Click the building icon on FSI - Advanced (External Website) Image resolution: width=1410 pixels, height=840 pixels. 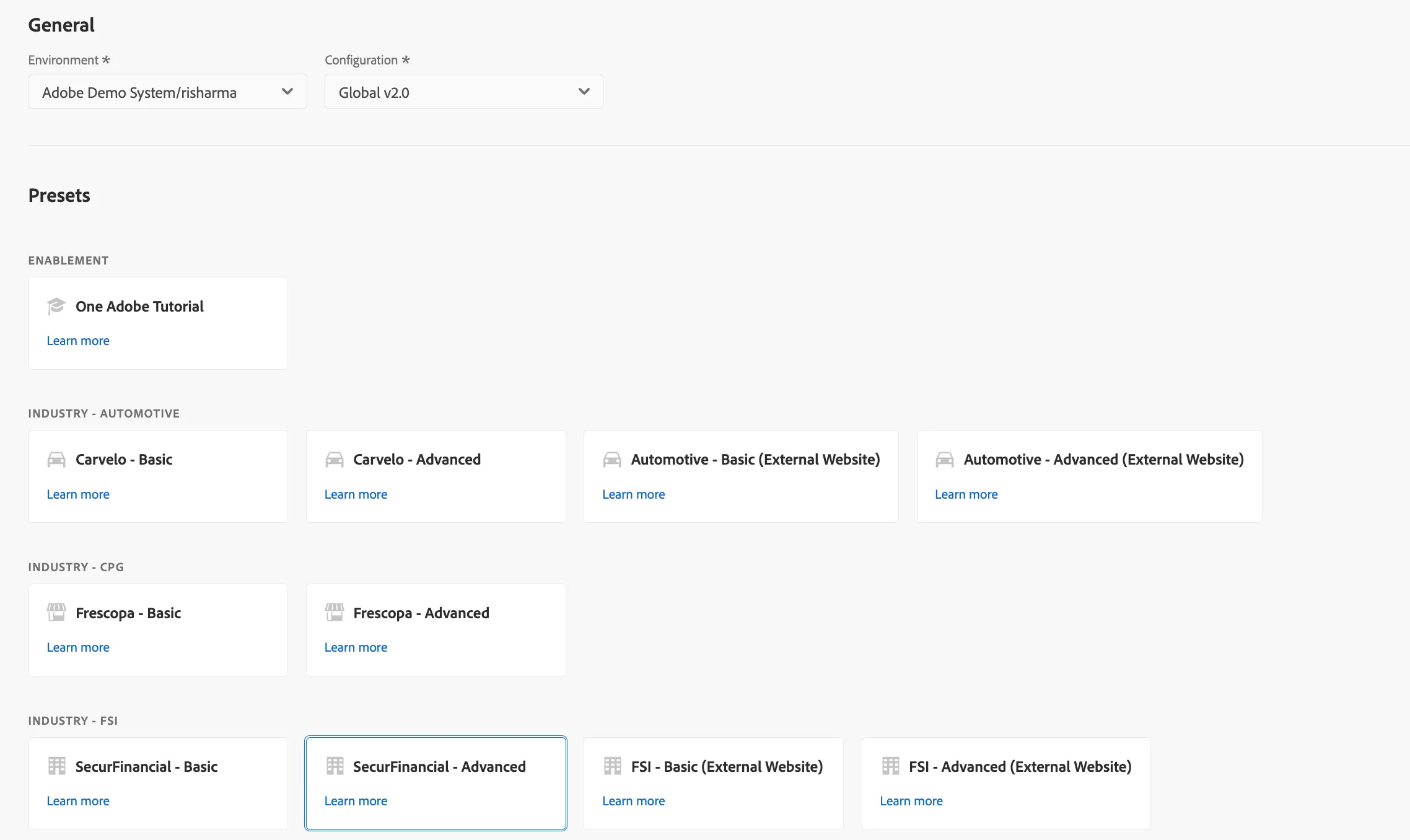click(x=890, y=766)
